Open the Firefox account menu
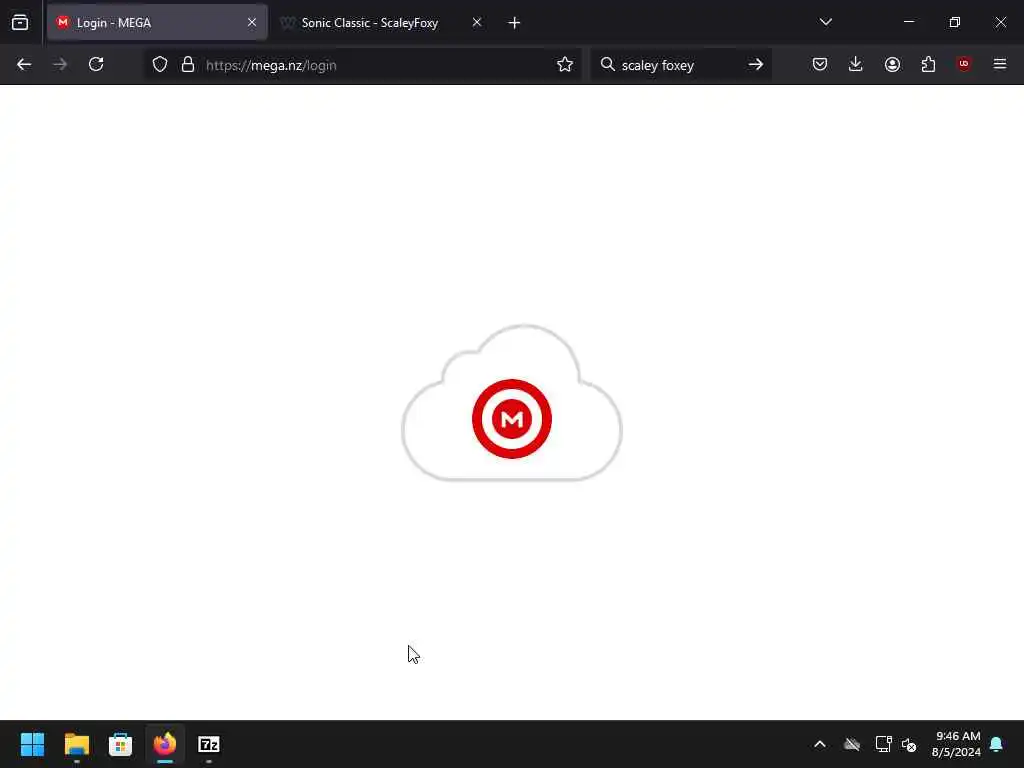The image size is (1024, 768). pos(892,65)
